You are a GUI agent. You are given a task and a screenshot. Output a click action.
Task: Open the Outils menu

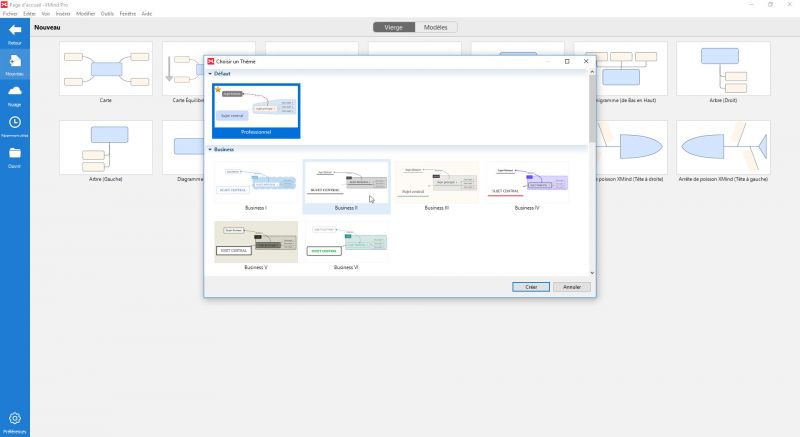pyautogui.click(x=107, y=14)
